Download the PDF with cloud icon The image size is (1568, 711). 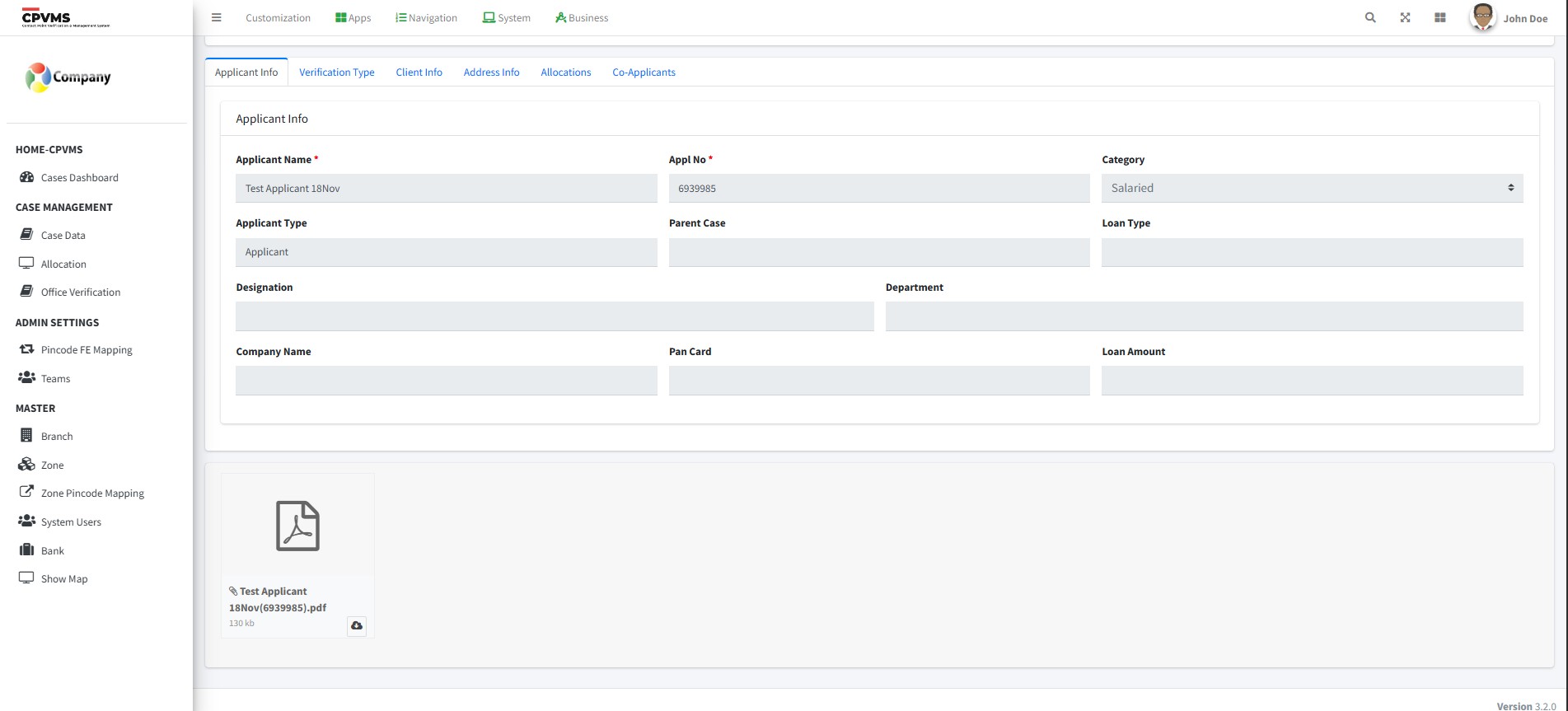click(x=357, y=626)
